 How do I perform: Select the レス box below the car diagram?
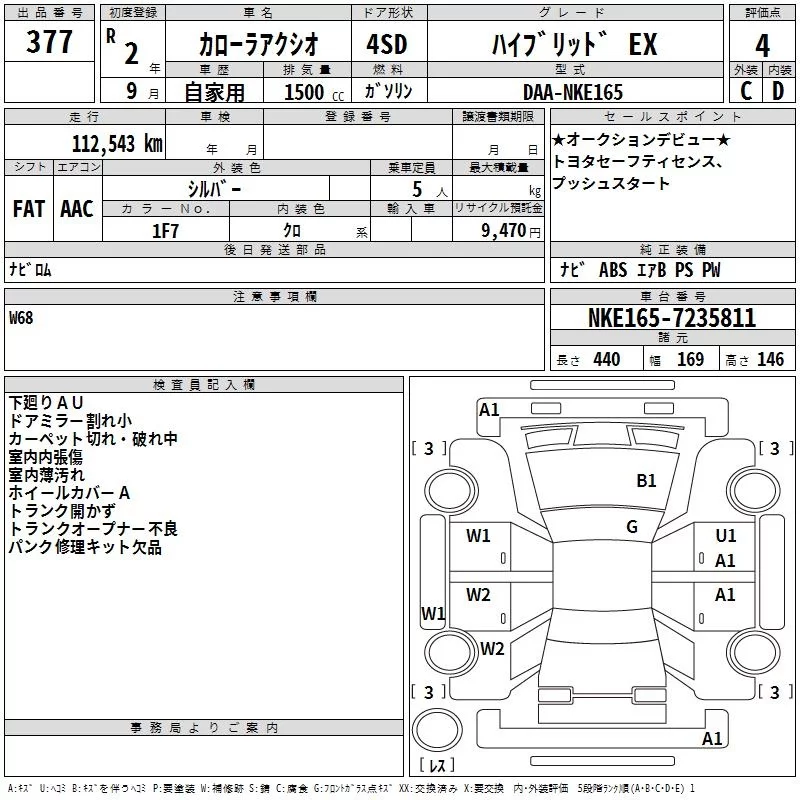[x=436, y=767]
